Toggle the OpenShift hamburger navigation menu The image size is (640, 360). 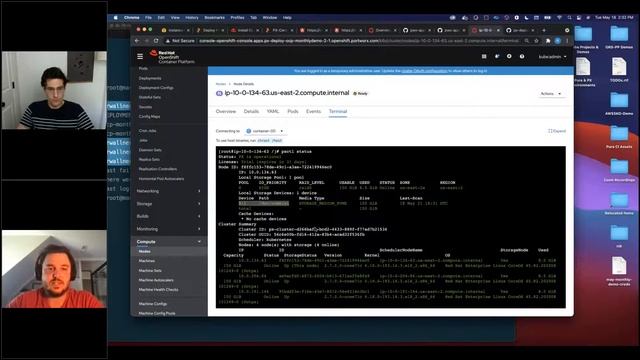(x=140, y=56)
